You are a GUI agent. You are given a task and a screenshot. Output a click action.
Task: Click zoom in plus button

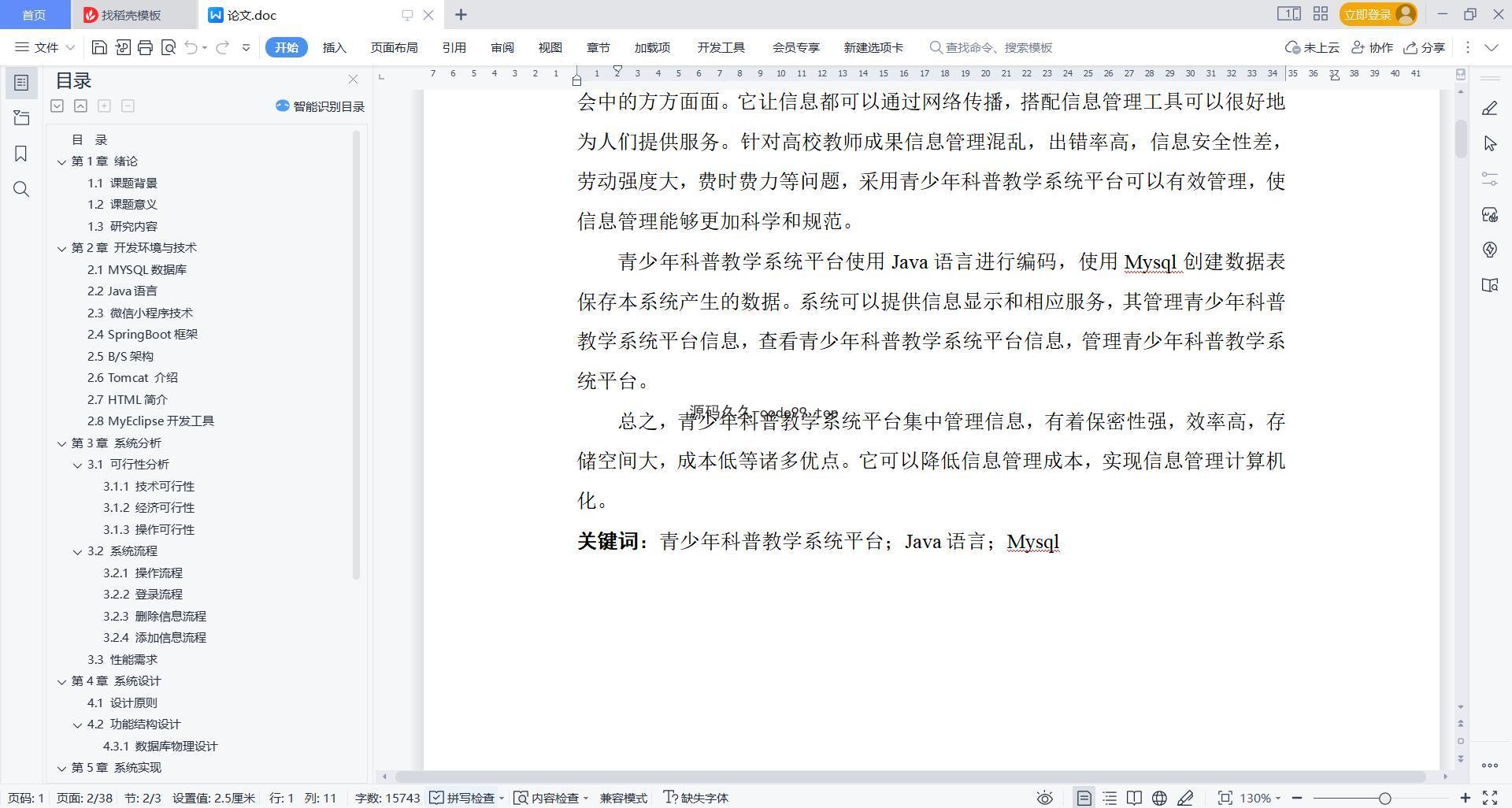[x=1466, y=798]
